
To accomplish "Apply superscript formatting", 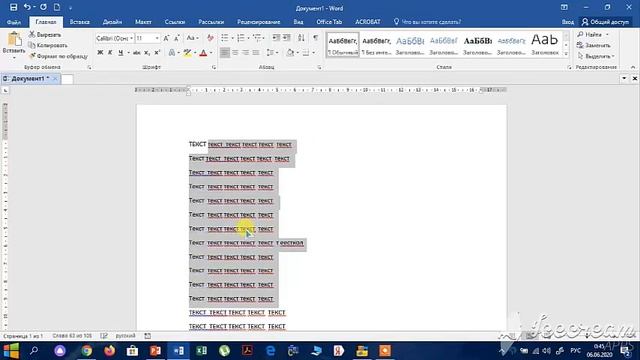I will (x=157, y=53).
